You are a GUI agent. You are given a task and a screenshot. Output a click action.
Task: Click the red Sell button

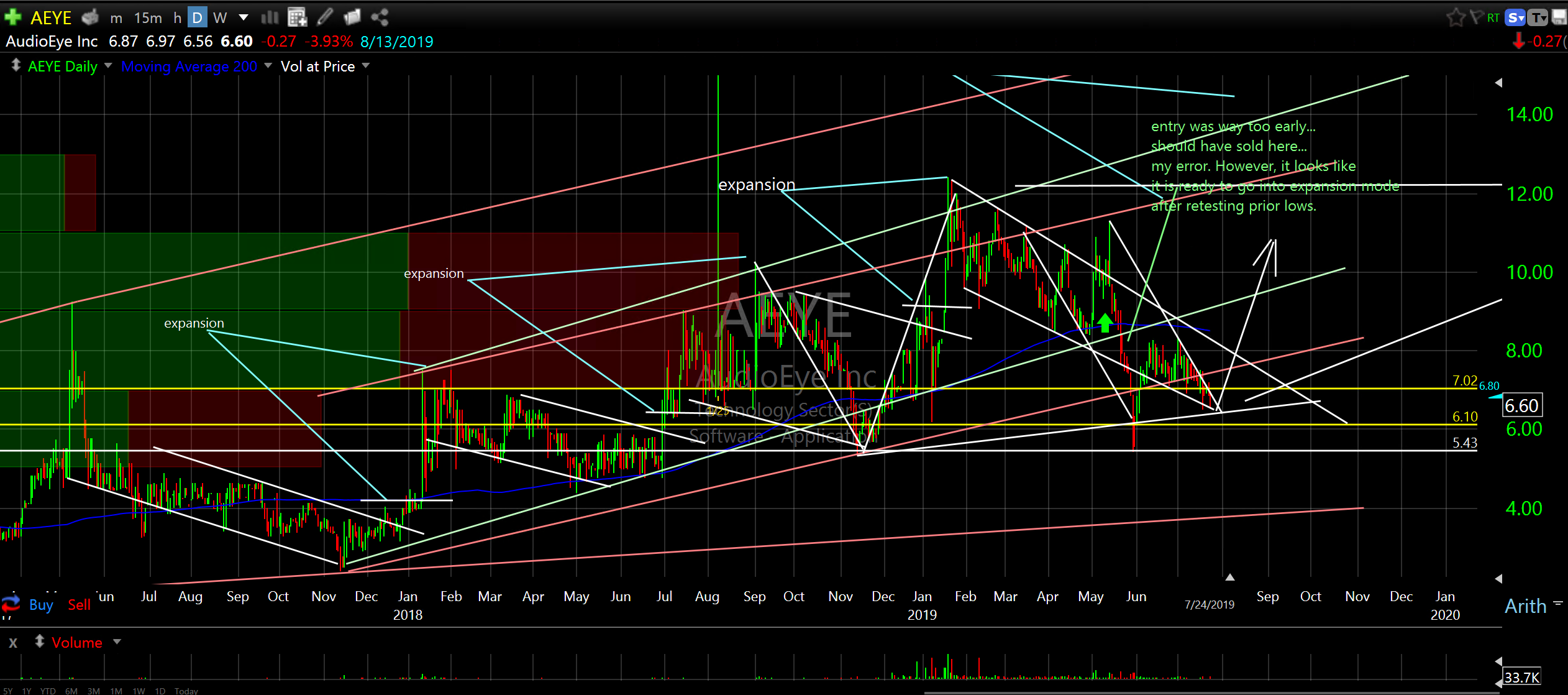(79, 604)
